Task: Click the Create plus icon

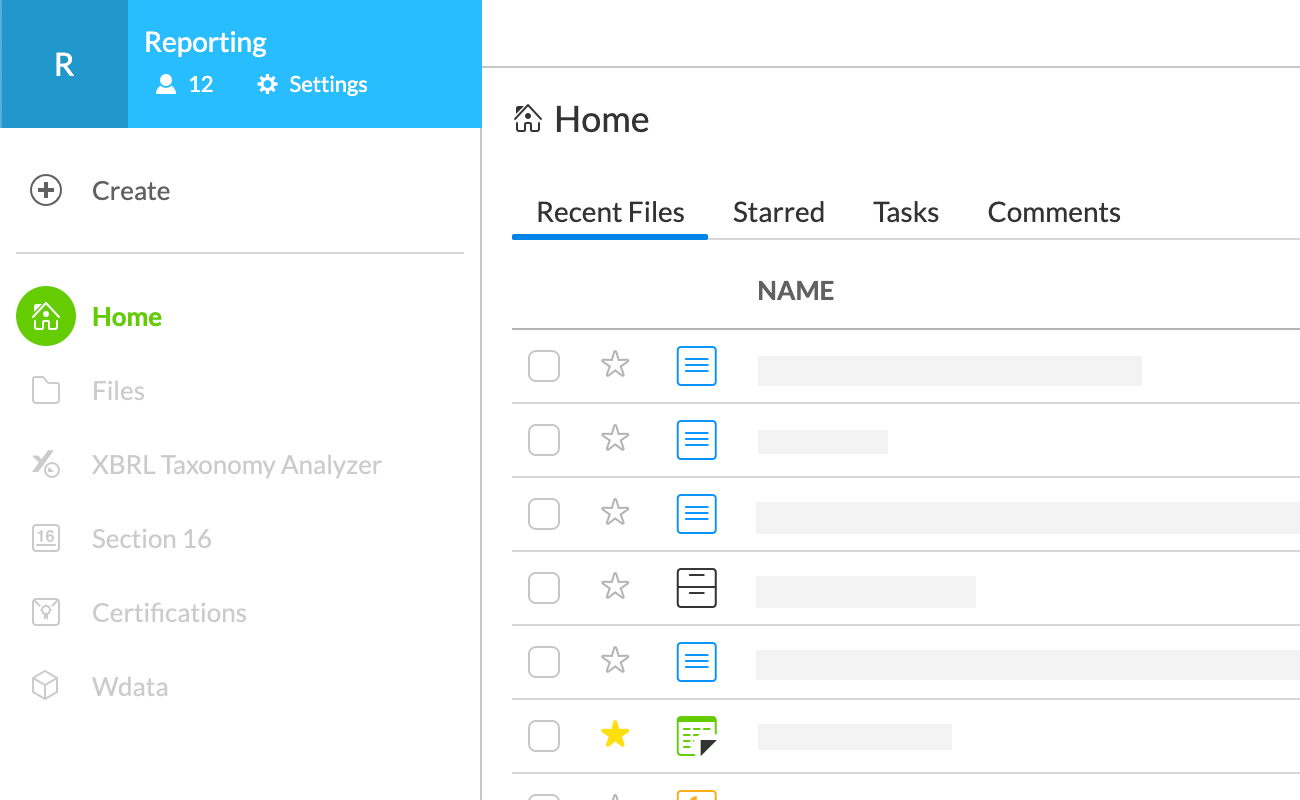Action: click(46, 191)
